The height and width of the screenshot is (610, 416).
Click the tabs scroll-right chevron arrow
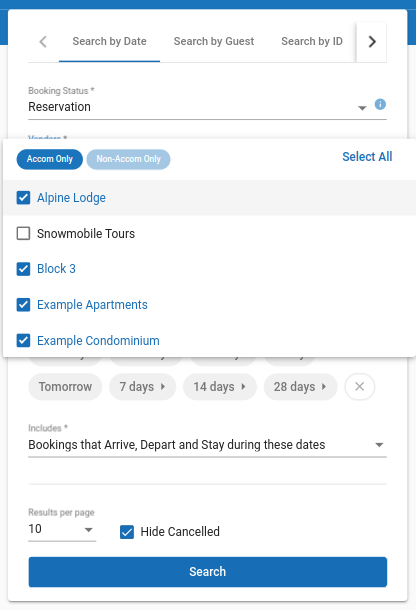pos(372,42)
